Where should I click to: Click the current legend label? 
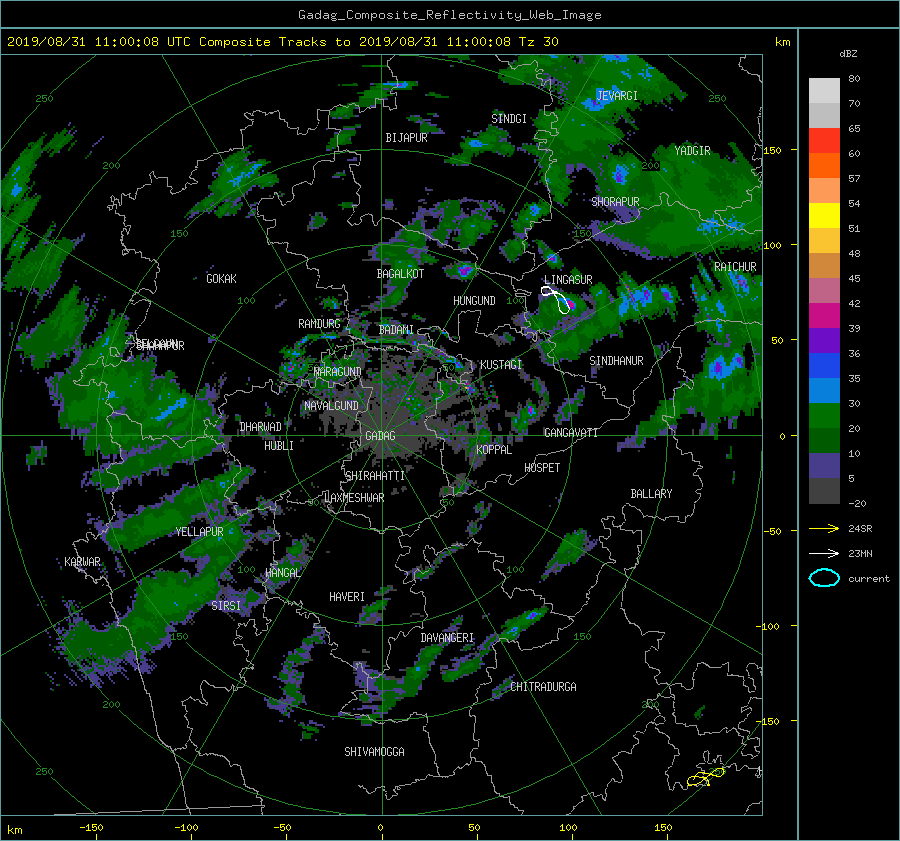869,579
